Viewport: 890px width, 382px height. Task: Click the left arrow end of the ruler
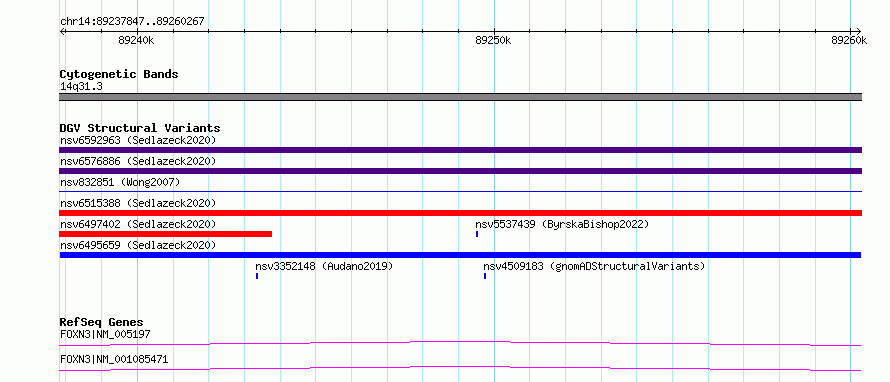(62, 31)
